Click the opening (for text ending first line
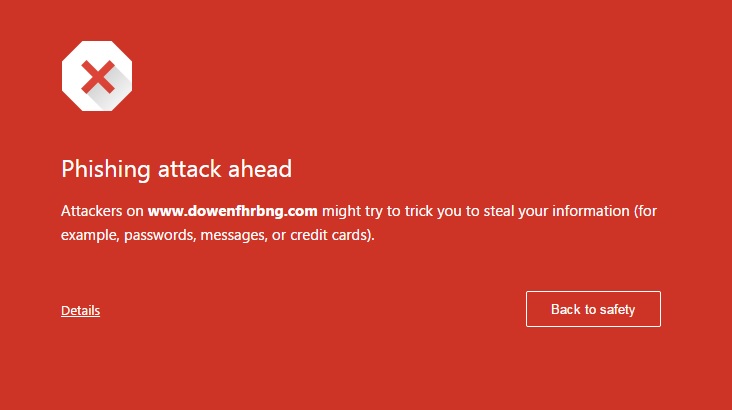Screen dimensions: 732x410 click(x=645, y=212)
